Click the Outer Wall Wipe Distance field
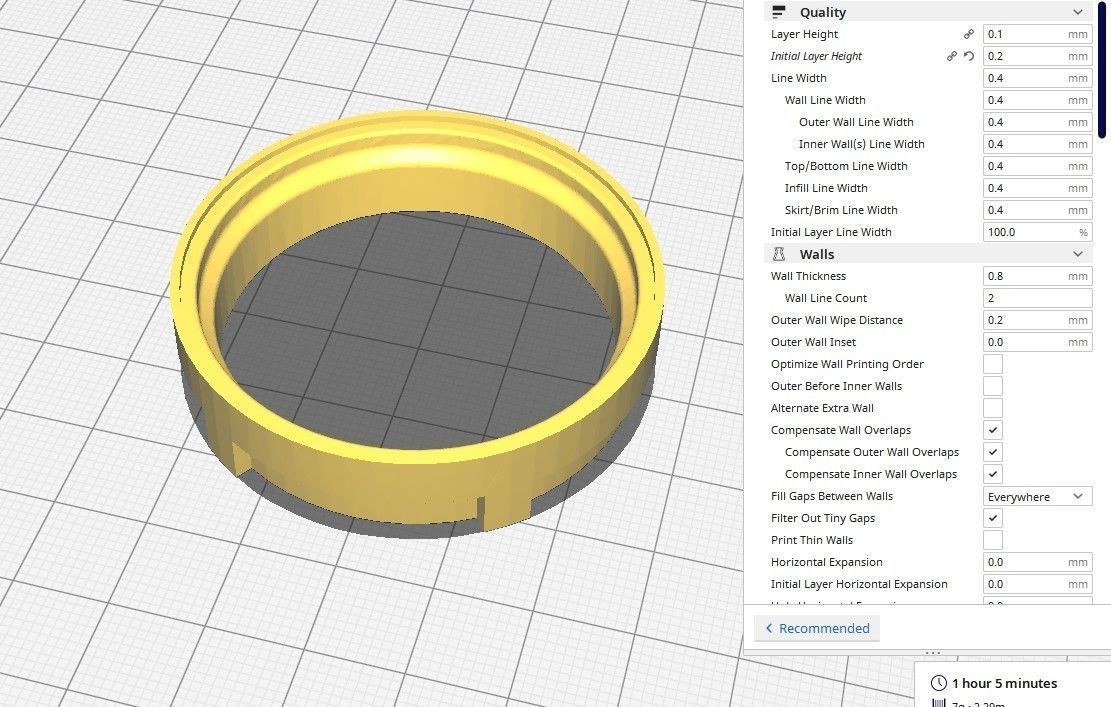The height and width of the screenshot is (707, 1111). pyautogui.click(x=1037, y=319)
